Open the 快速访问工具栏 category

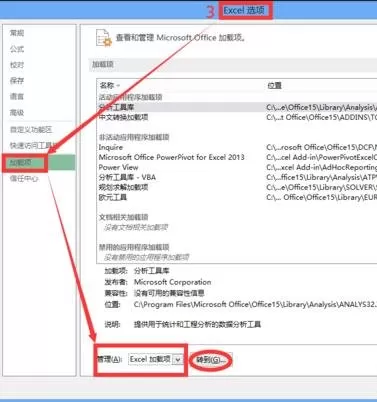[x=33, y=146]
